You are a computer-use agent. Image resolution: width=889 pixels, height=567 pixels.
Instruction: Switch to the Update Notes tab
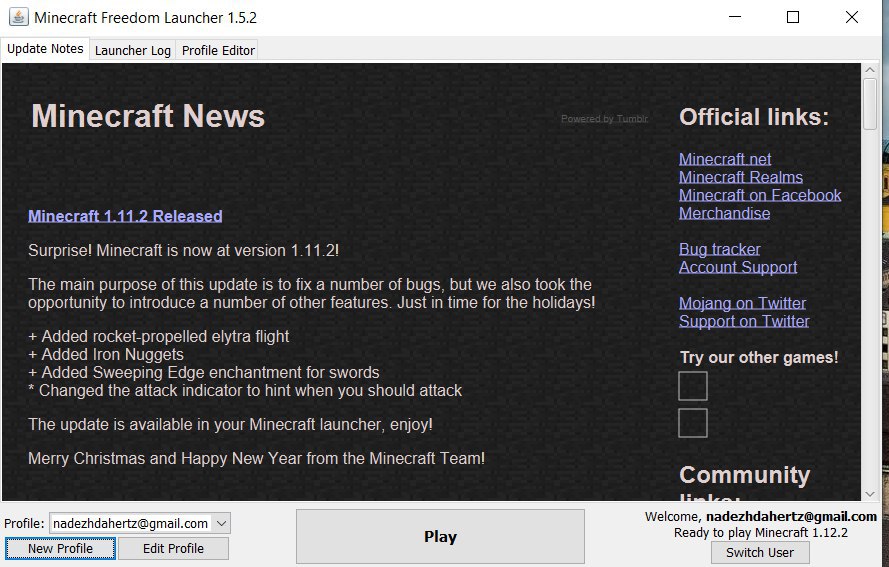click(x=45, y=49)
